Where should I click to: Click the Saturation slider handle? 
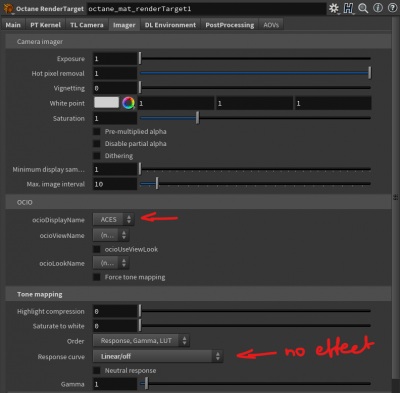point(198,118)
